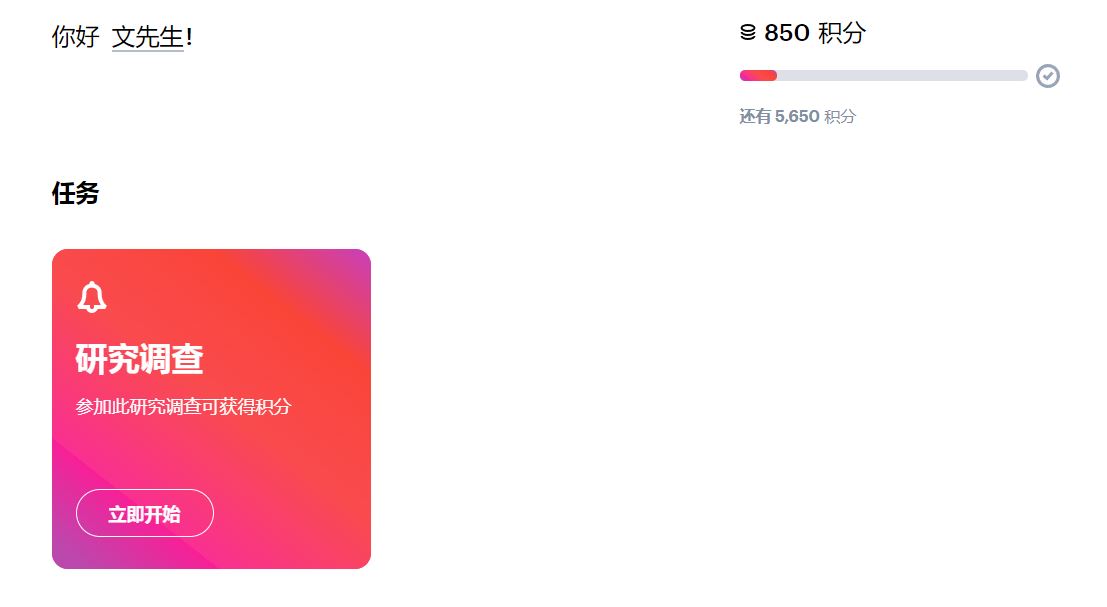Open the 文先生 profile name link
The height and width of the screenshot is (607, 1107).
click(x=148, y=38)
